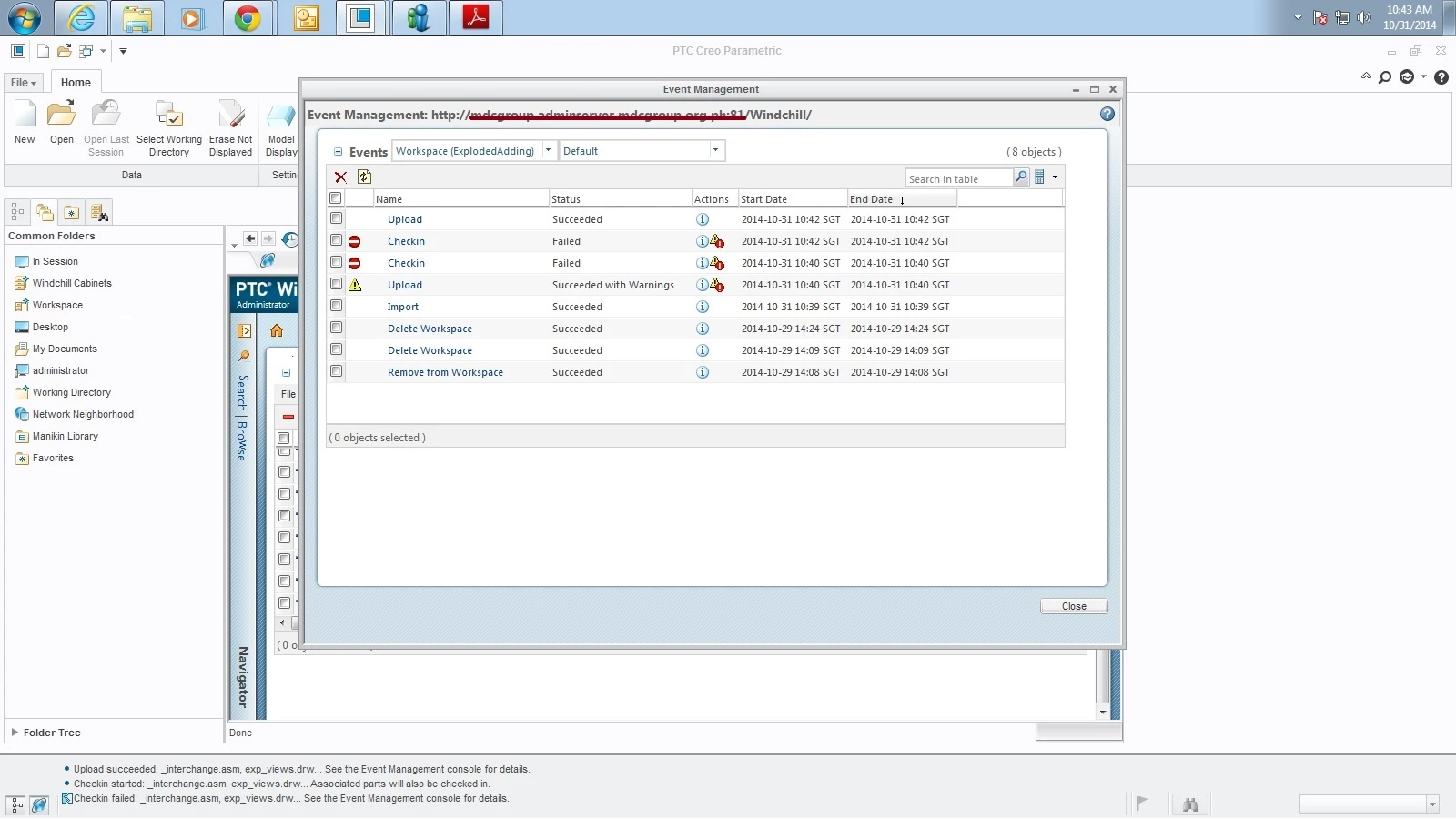Refresh the events table
1456x819 pixels.
click(365, 177)
